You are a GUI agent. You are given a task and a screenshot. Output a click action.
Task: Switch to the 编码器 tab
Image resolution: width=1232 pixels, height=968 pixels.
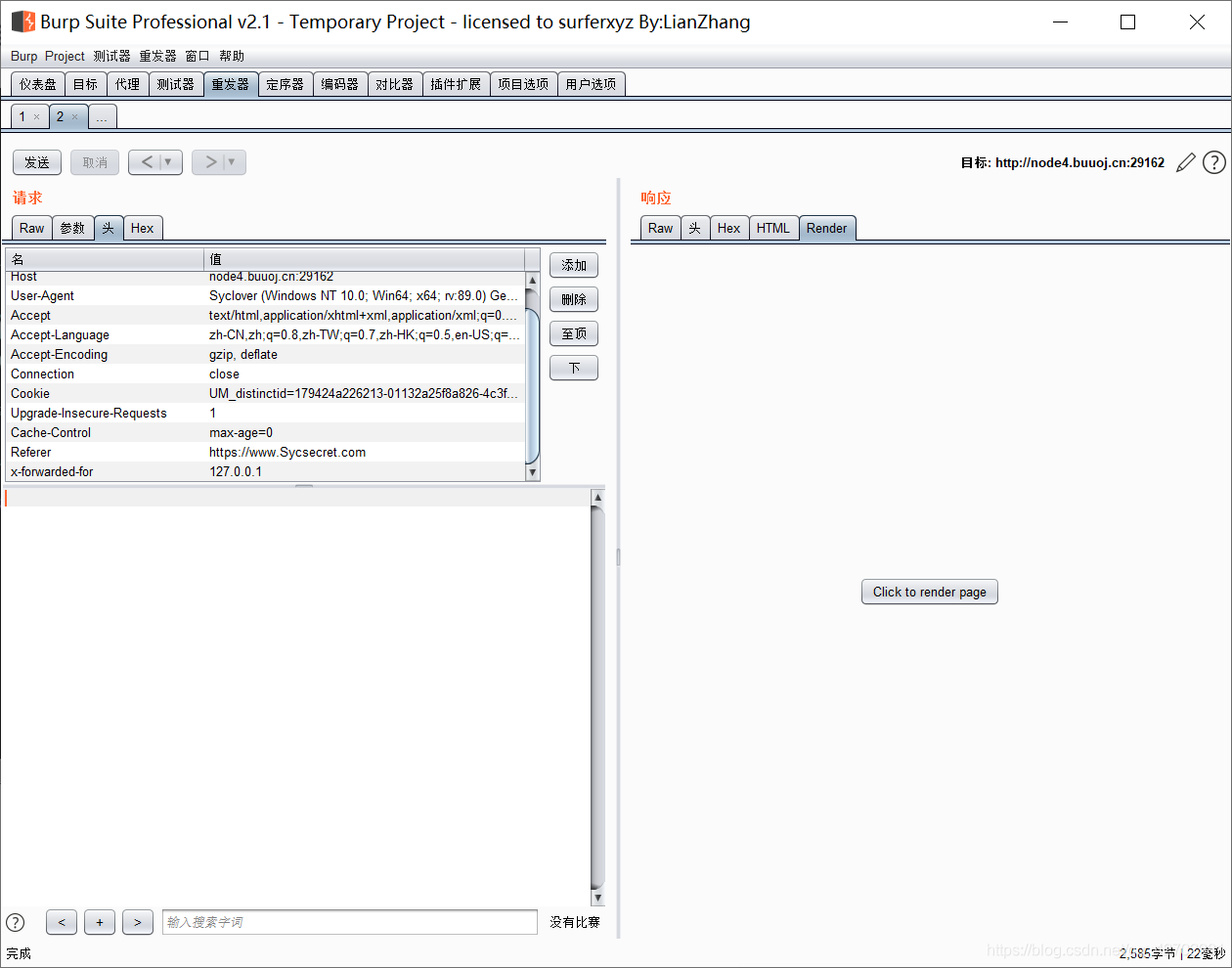[340, 84]
